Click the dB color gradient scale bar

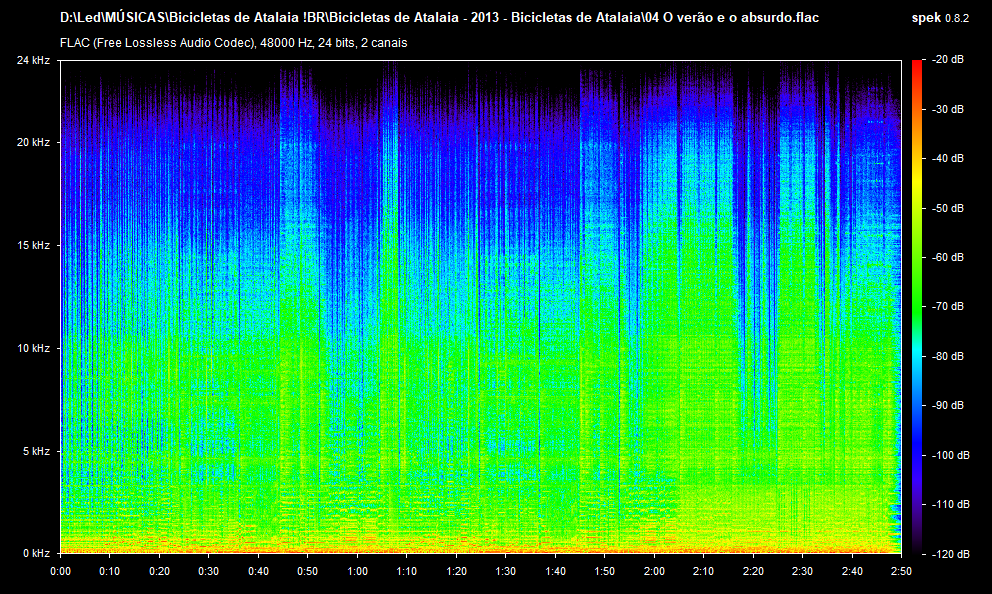(x=917, y=307)
